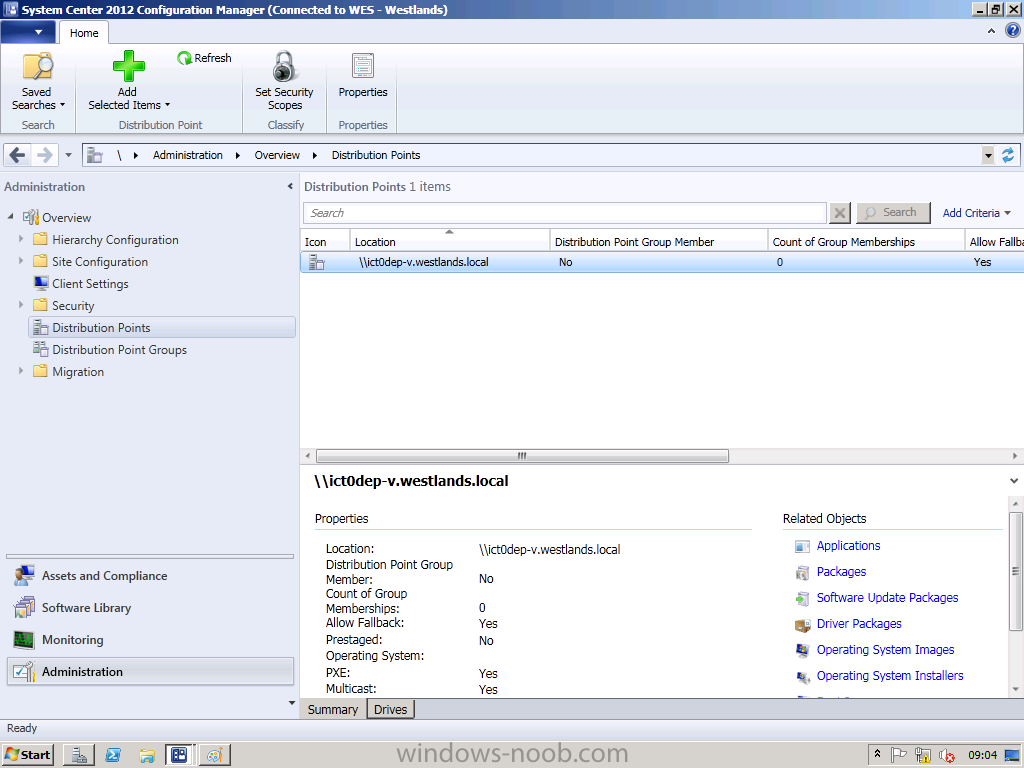The width and height of the screenshot is (1024, 768).
Task: Select the Administration workspace
Action: pos(150,671)
